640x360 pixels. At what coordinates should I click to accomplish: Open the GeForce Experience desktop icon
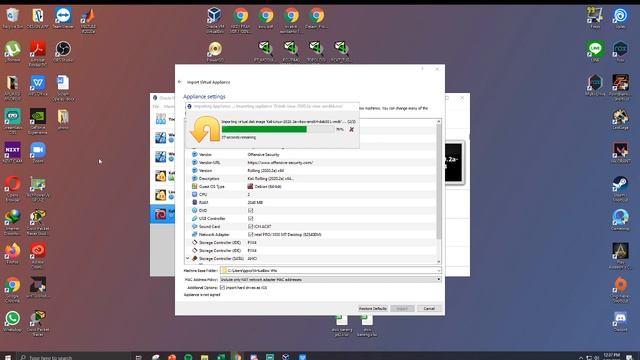click(x=38, y=121)
